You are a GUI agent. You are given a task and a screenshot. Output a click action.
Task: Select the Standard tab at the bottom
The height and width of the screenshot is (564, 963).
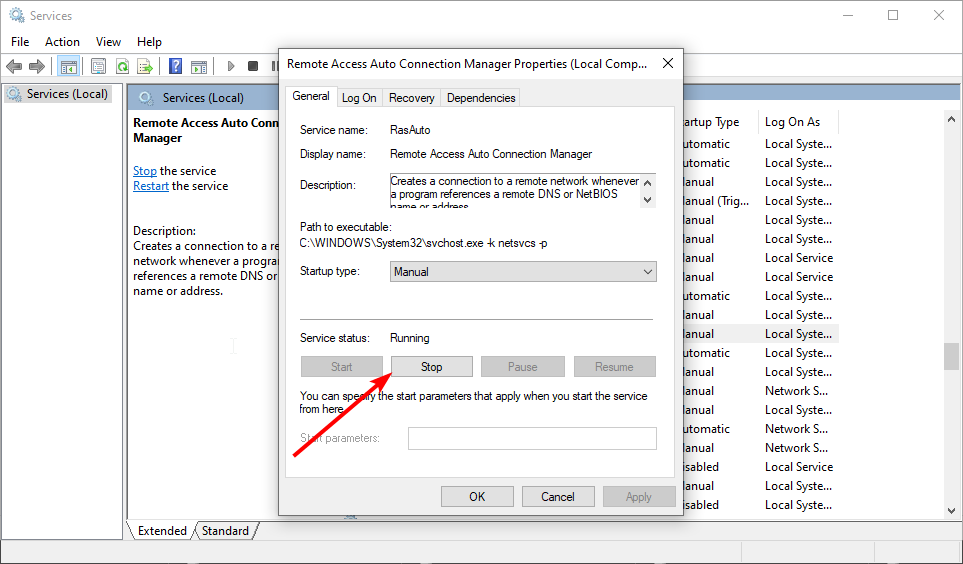coord(225,531)
